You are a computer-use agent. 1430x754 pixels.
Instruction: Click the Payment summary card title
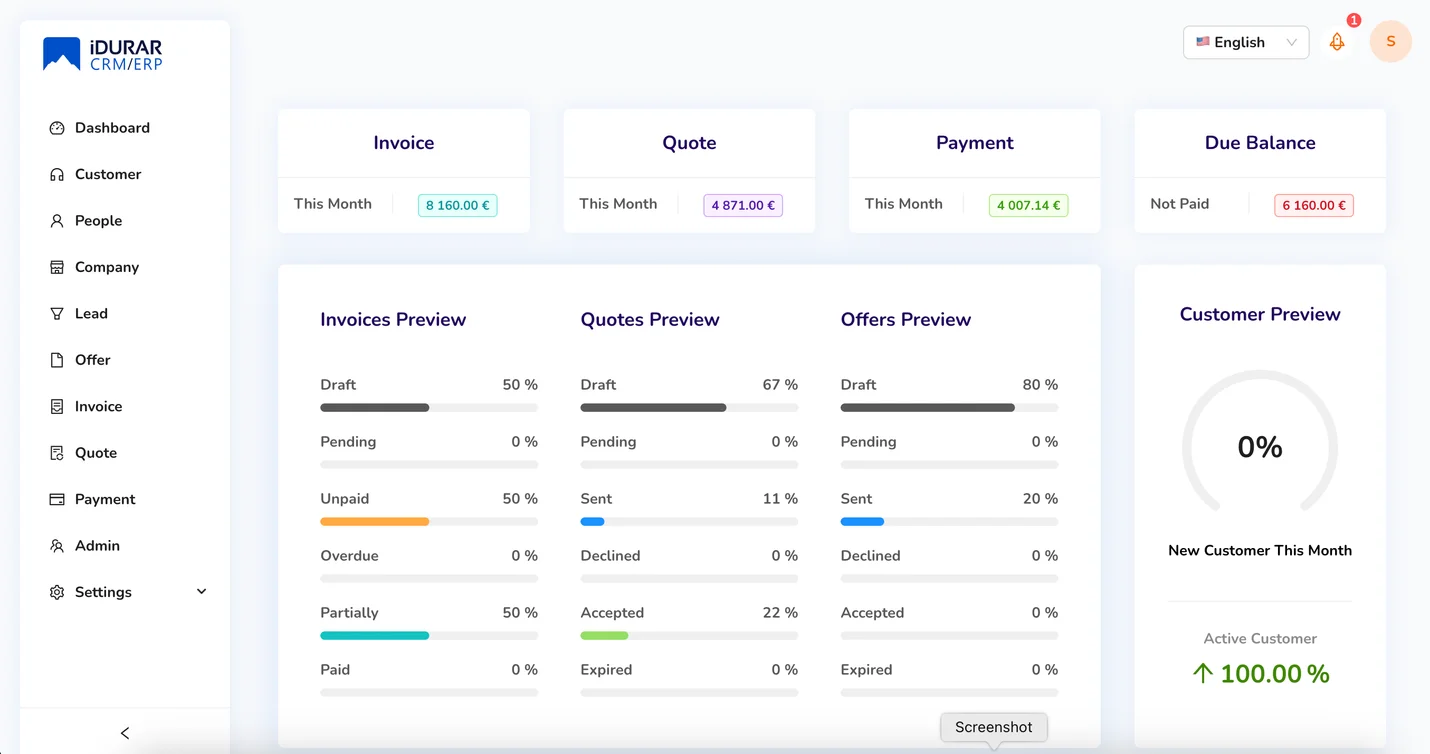click(x=975, y=143)
